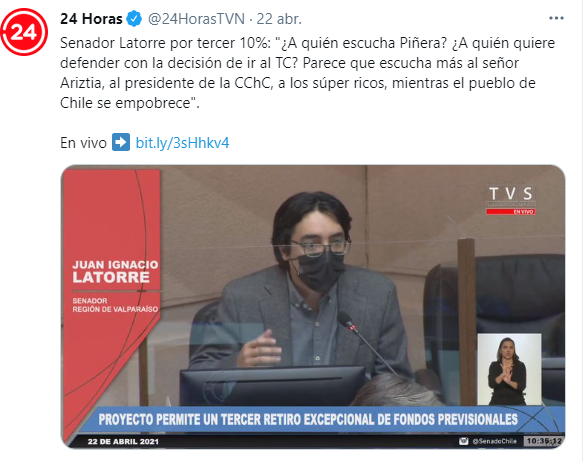Click the blue arrow emoji before link
Image resolution: width=584 pixels, height=461 pixels.
(x=121, y=142)
